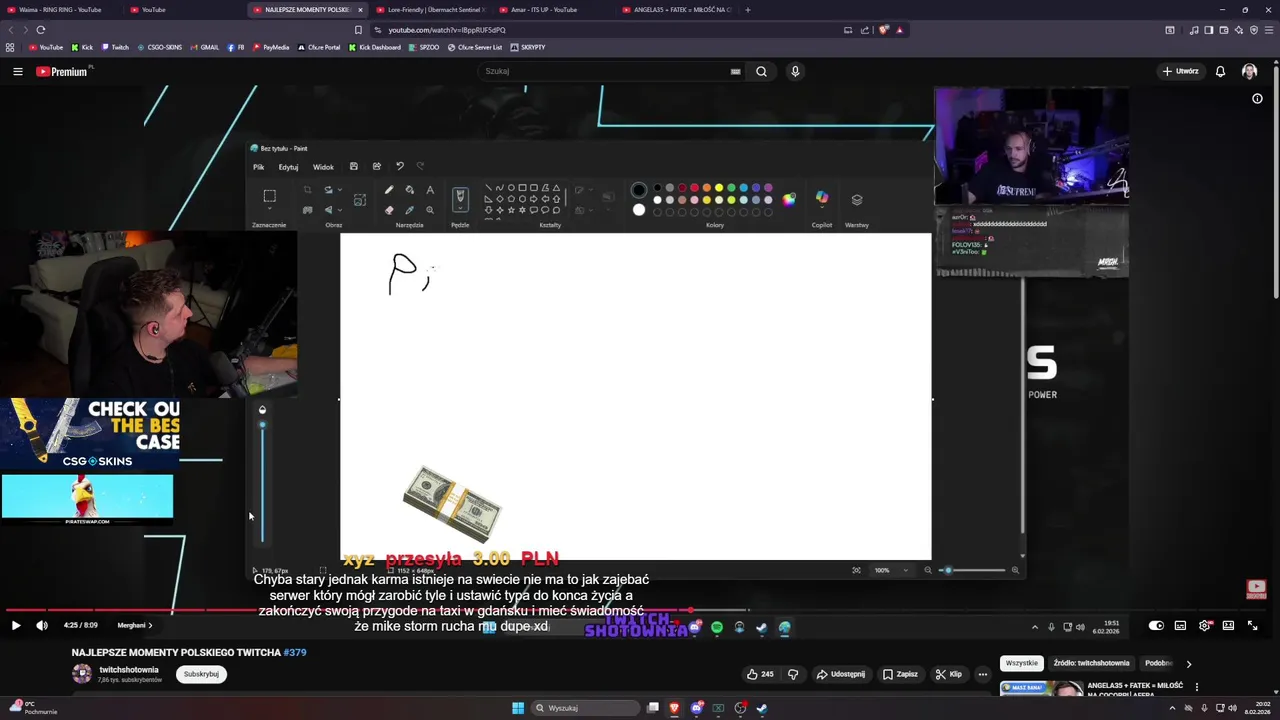
Task: Switch to Lore-Friendly Übermacht Sentinel tab
Action: (429, 9)
